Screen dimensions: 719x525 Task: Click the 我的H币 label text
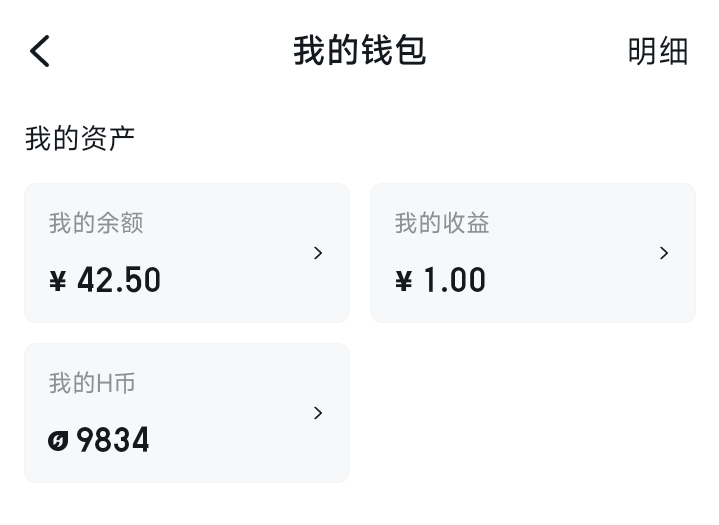coord(92,383)
